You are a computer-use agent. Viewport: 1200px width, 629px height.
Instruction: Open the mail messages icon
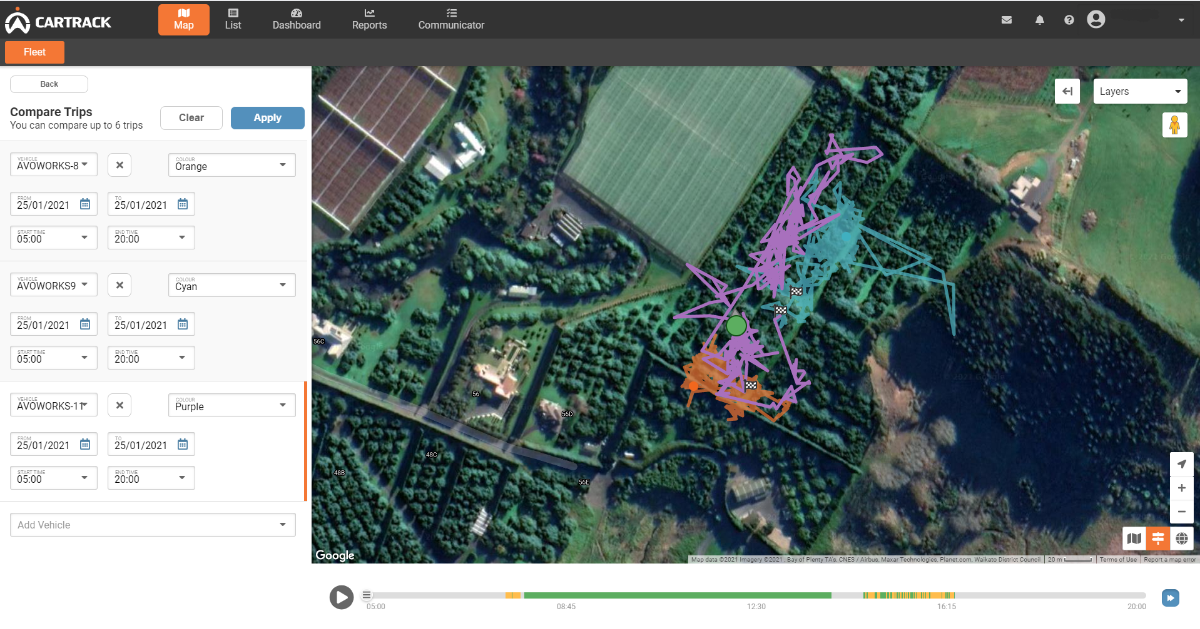[1006, 20]
